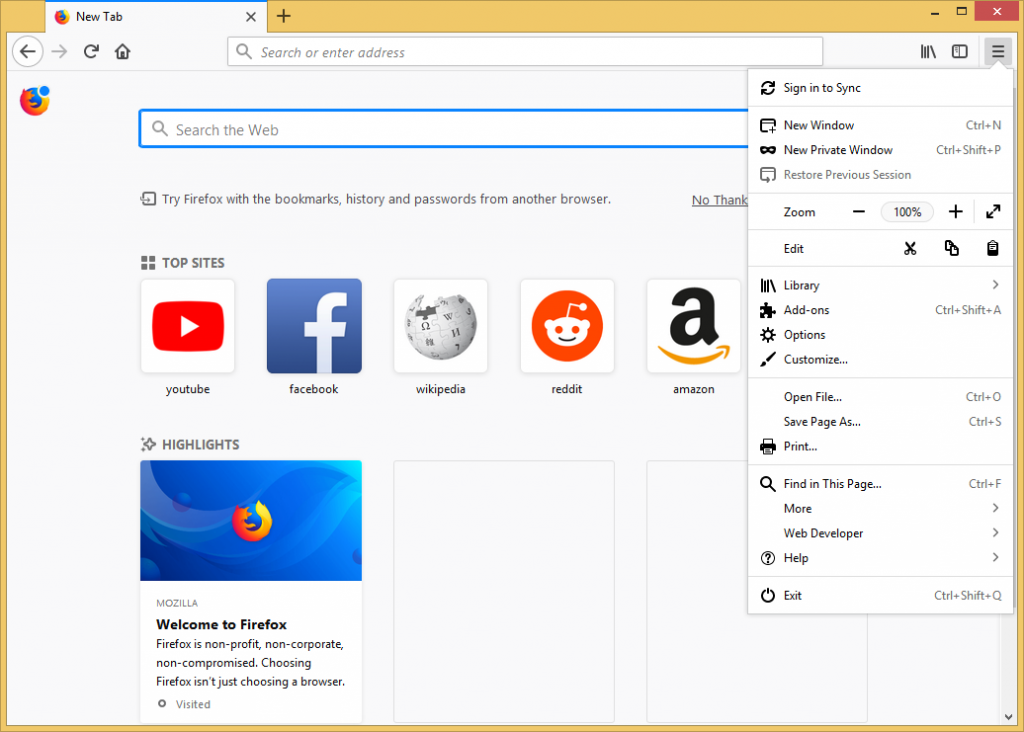Screen dimensions: 1024x732
Task: Reload the current page
Action: (91, 52)
